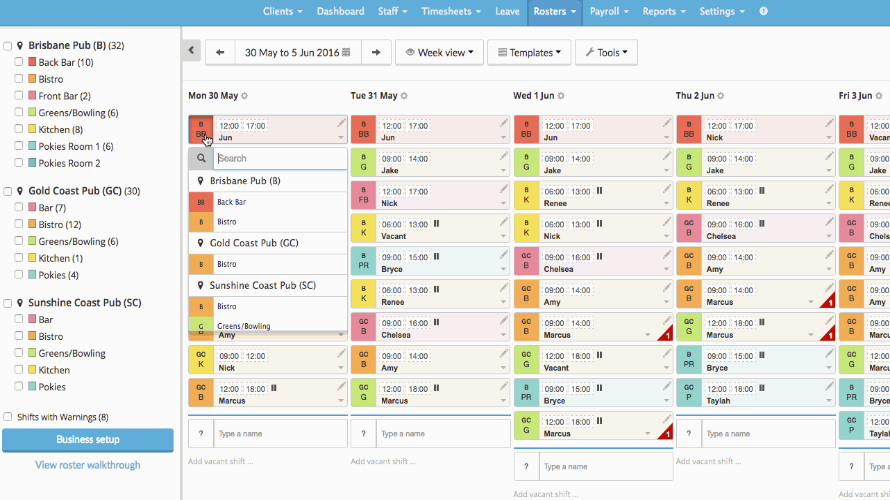Click the Business setup button

pyautogui.click(x=88, y=440)
